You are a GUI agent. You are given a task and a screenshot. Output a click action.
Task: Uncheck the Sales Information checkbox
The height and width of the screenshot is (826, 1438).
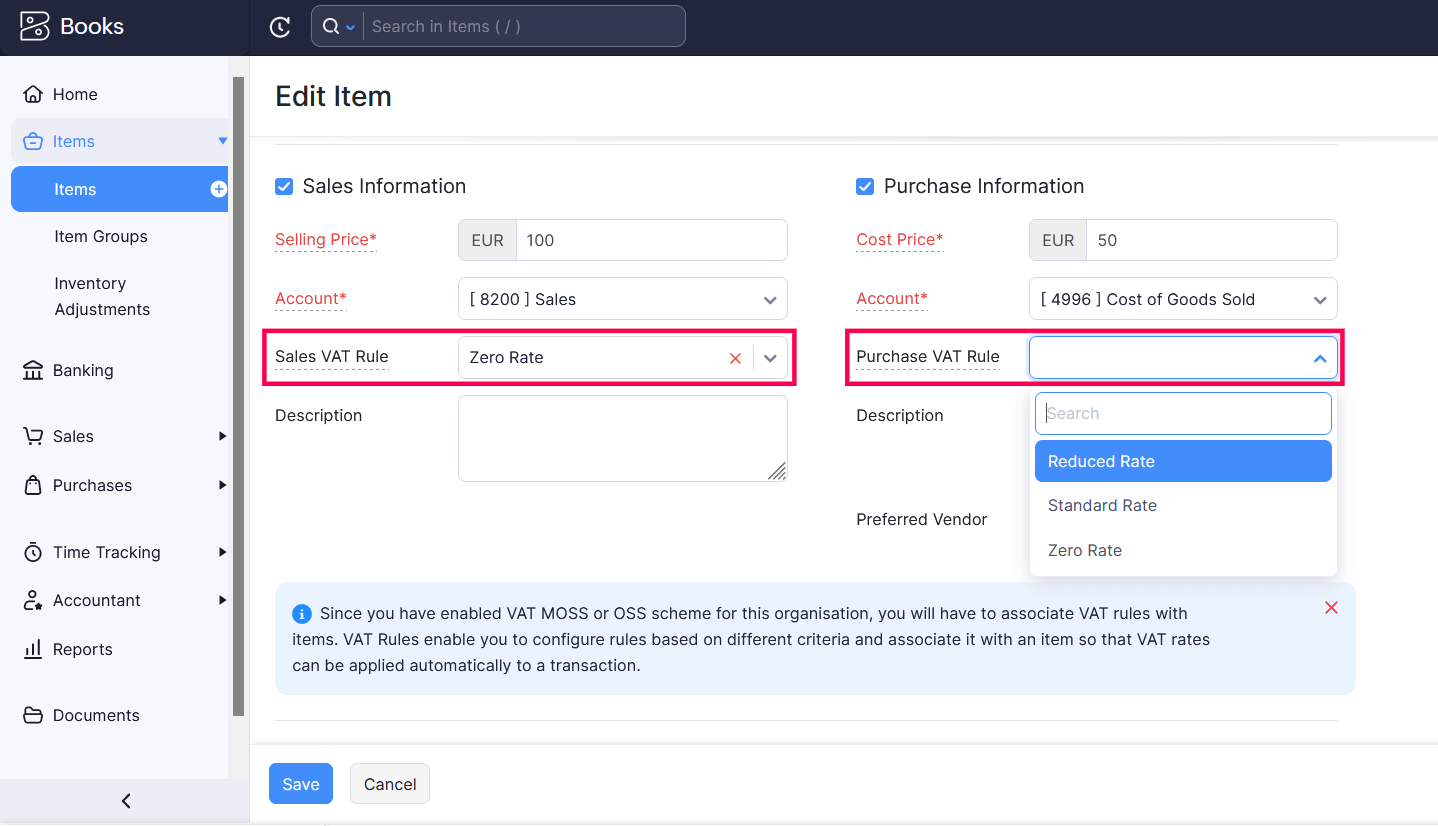tap(284, 186)
